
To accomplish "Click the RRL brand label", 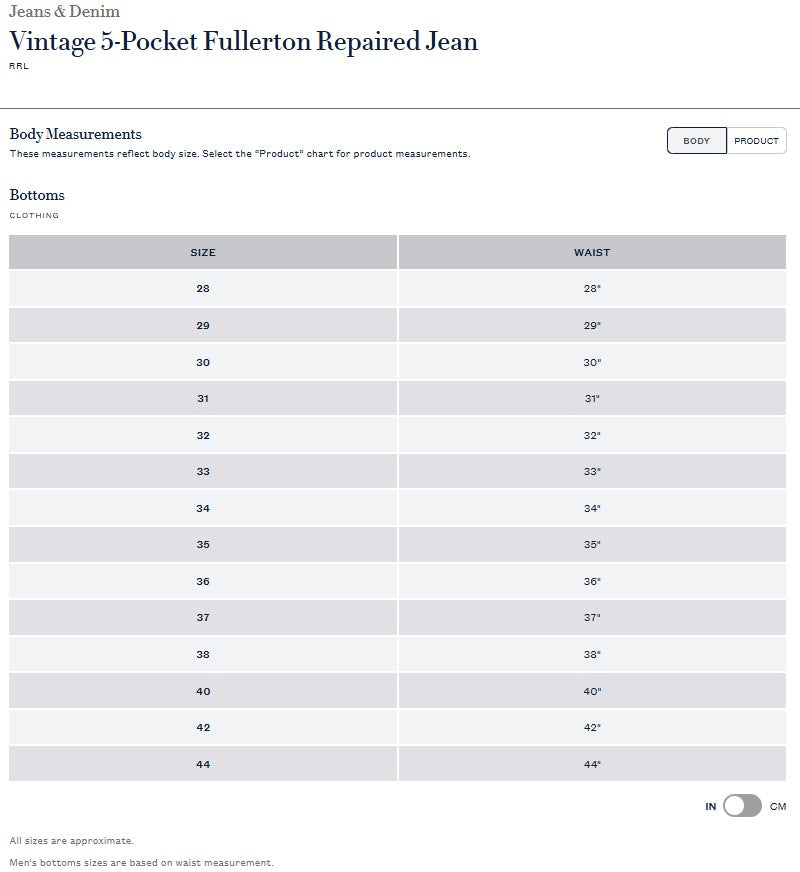I will (19, 66).
